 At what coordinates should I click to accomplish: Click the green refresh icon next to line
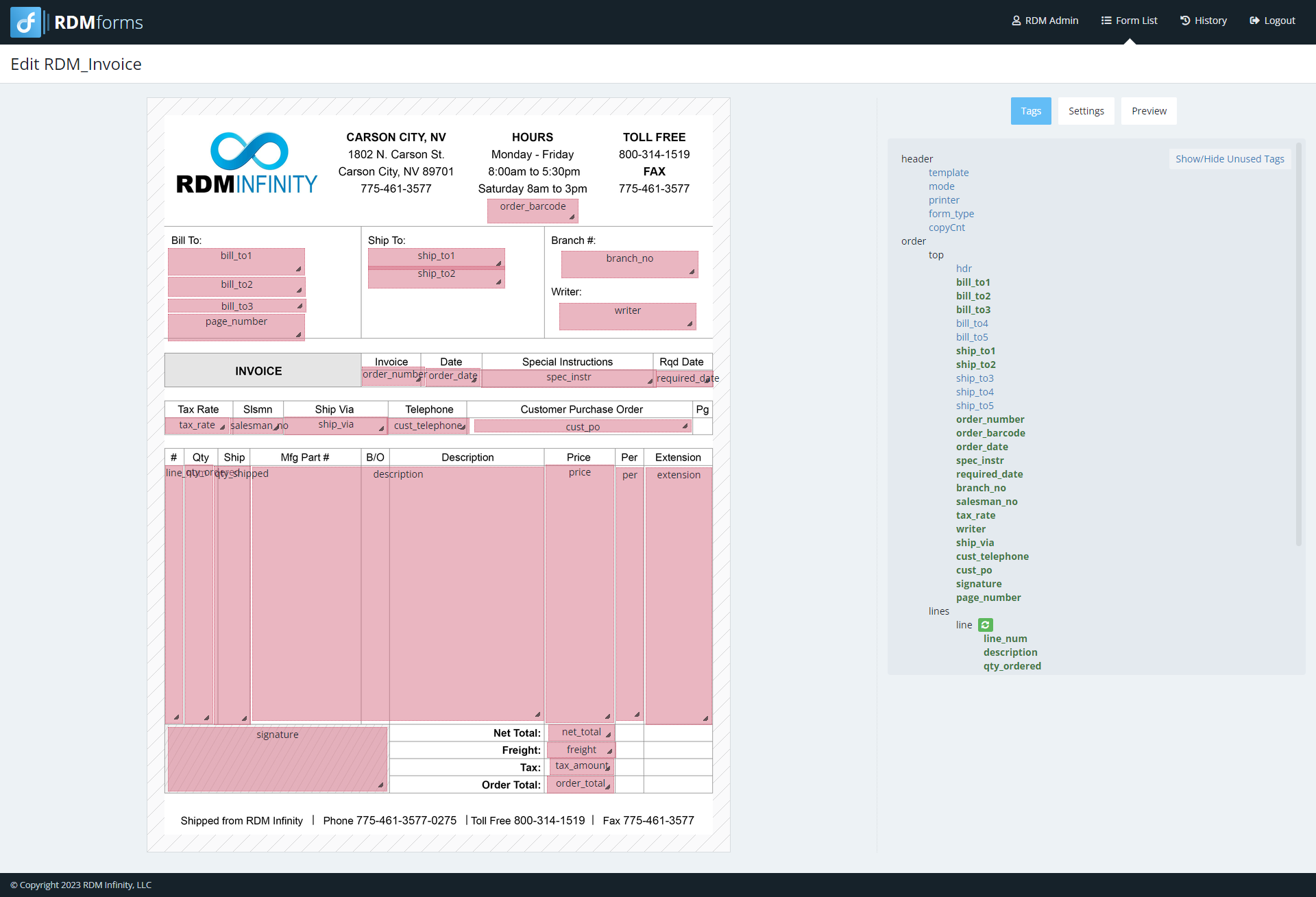986,625
